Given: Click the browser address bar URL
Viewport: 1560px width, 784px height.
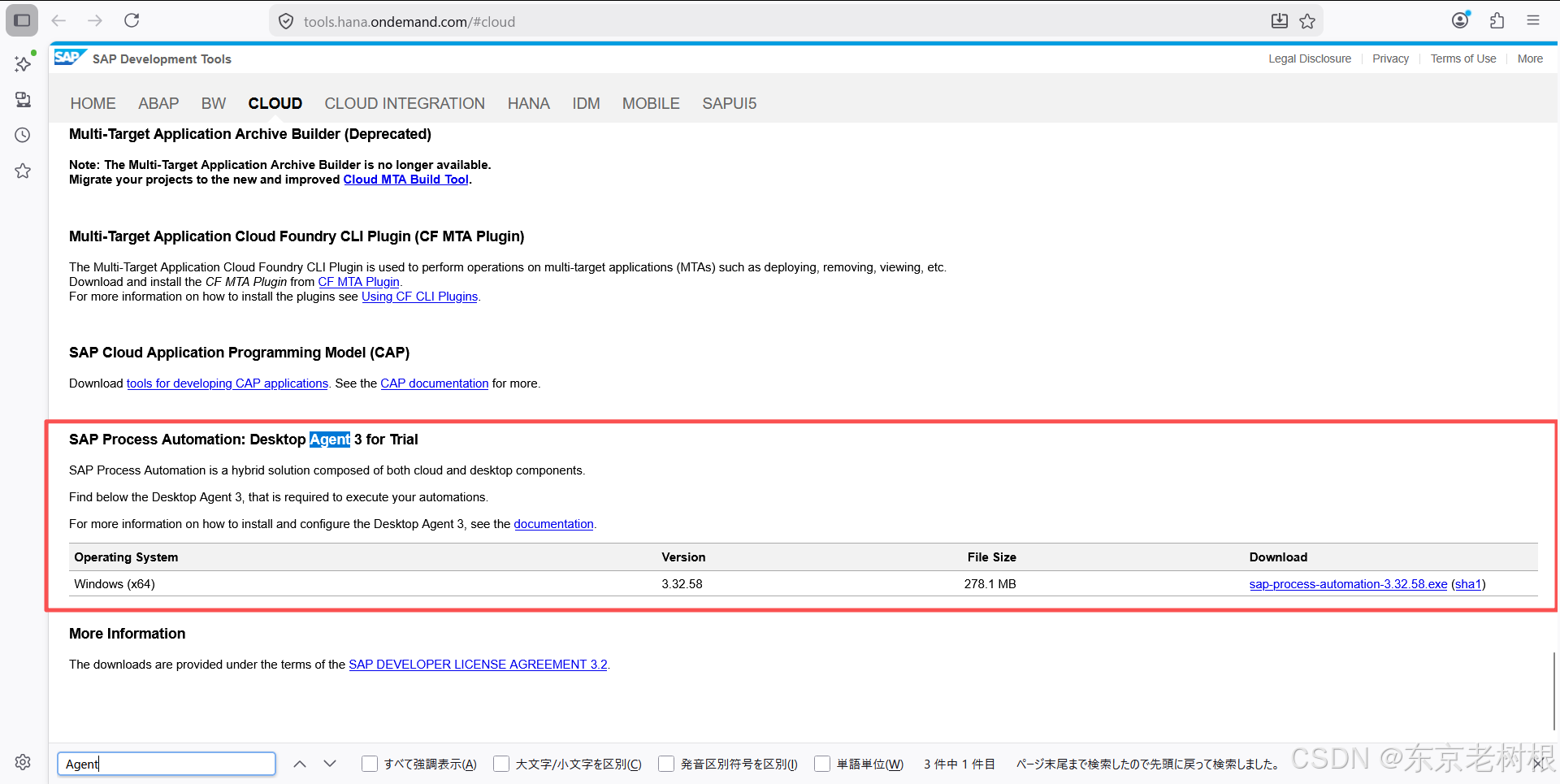Looking at the screenshot, I should point(409,22).
